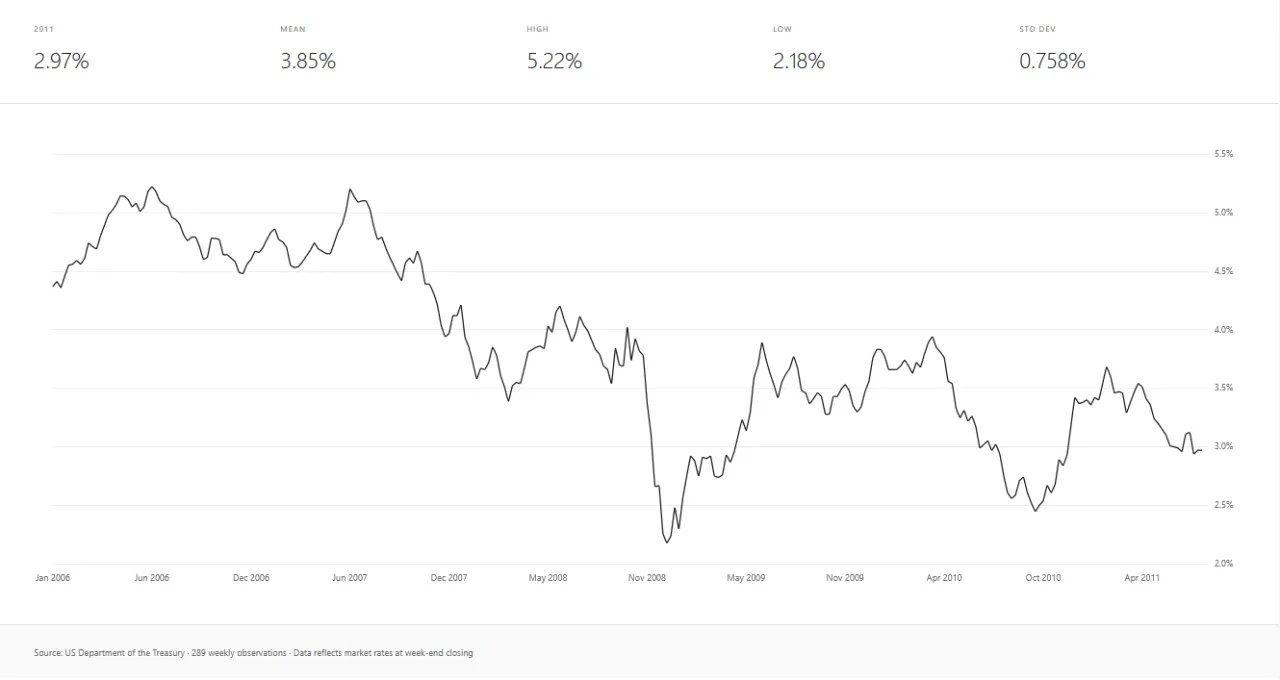The width and height of the screenshot is (1280, 680).
Task: Select the MEAN statistic 3.85%
Action: click(x=308, y=61)
